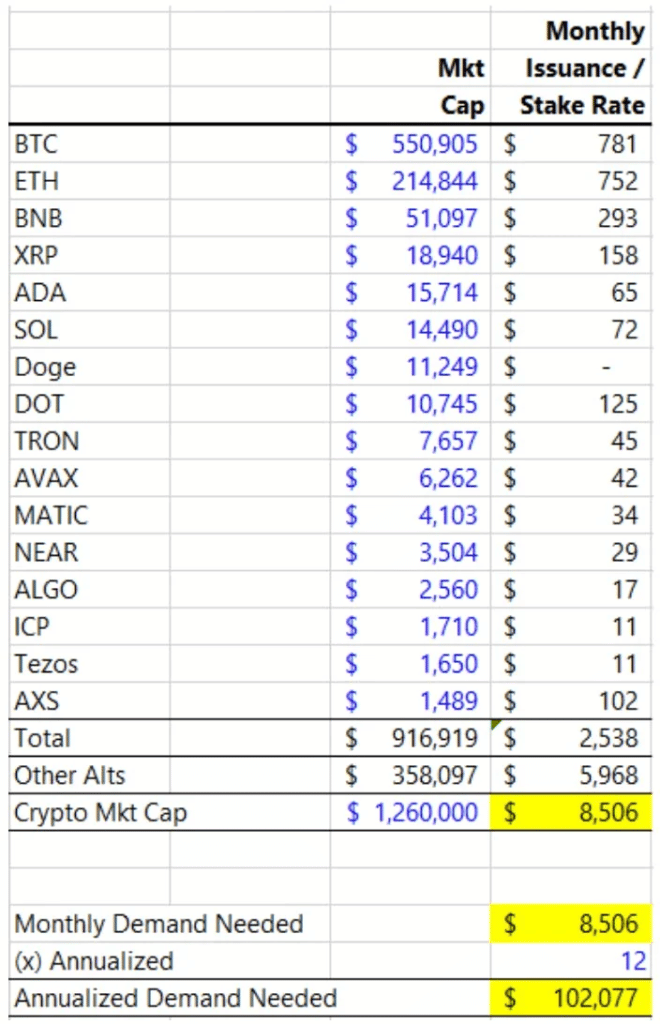660x1024 pixels.
Task: Select ADA issuance value 65
Action: 624,293
